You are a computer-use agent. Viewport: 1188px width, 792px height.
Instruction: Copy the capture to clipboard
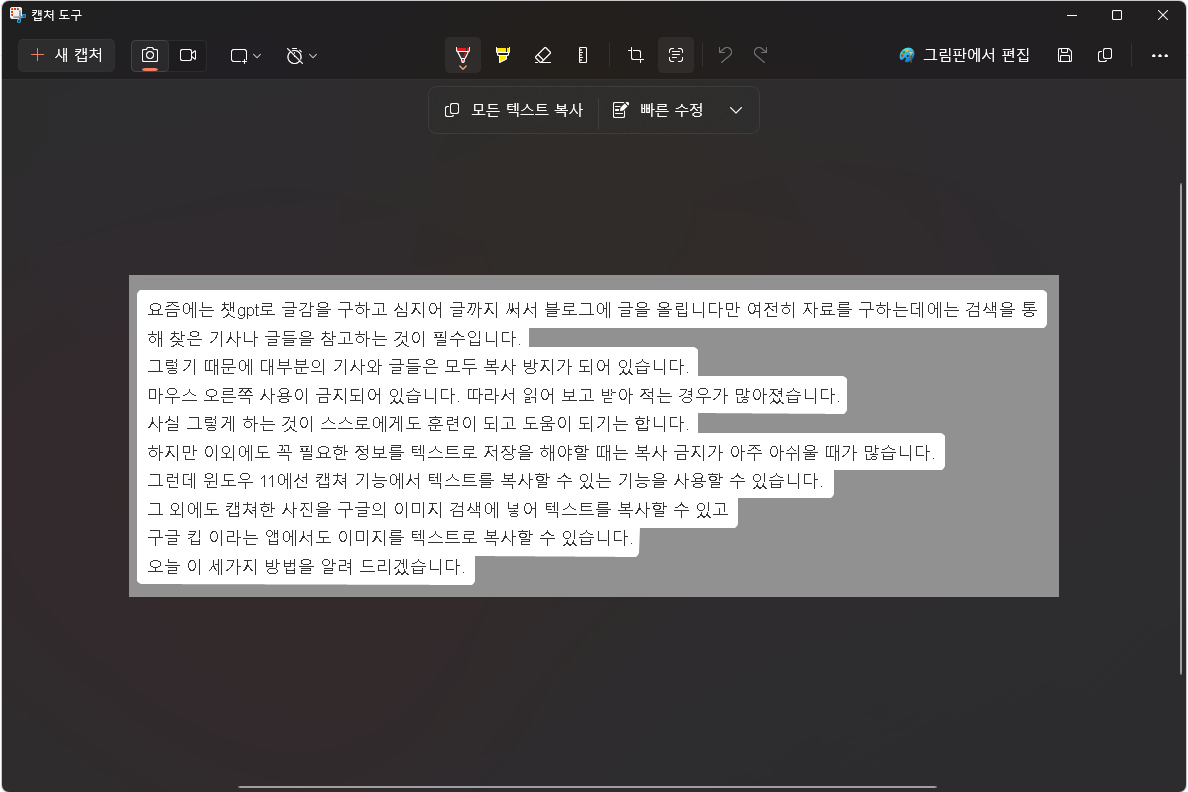point(1105,55)
